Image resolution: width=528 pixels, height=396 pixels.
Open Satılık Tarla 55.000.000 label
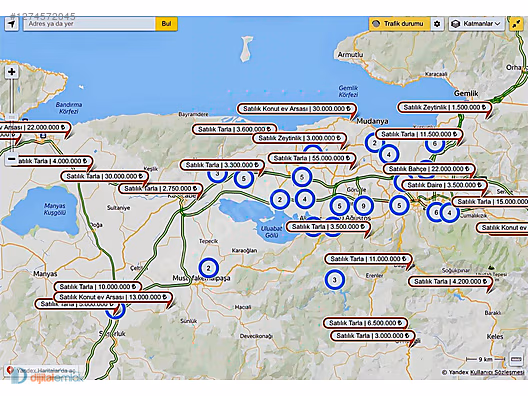coord(311,158)
